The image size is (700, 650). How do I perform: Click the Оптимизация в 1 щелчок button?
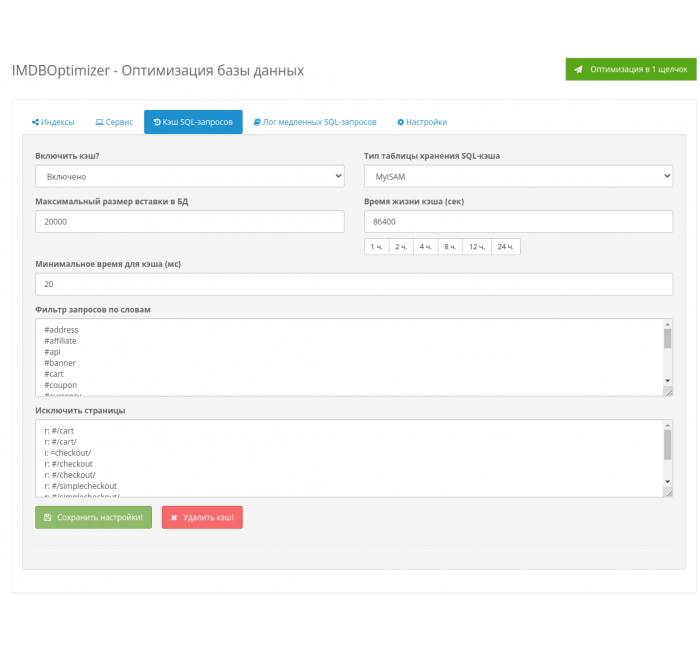[631, 69]
